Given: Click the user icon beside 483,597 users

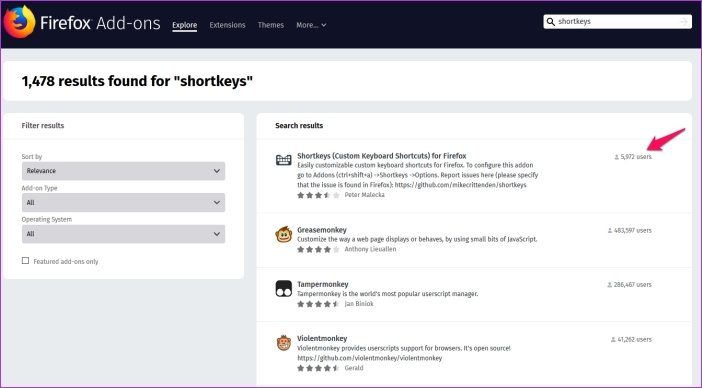Looking at the screenshot, I should pos(610,230).
